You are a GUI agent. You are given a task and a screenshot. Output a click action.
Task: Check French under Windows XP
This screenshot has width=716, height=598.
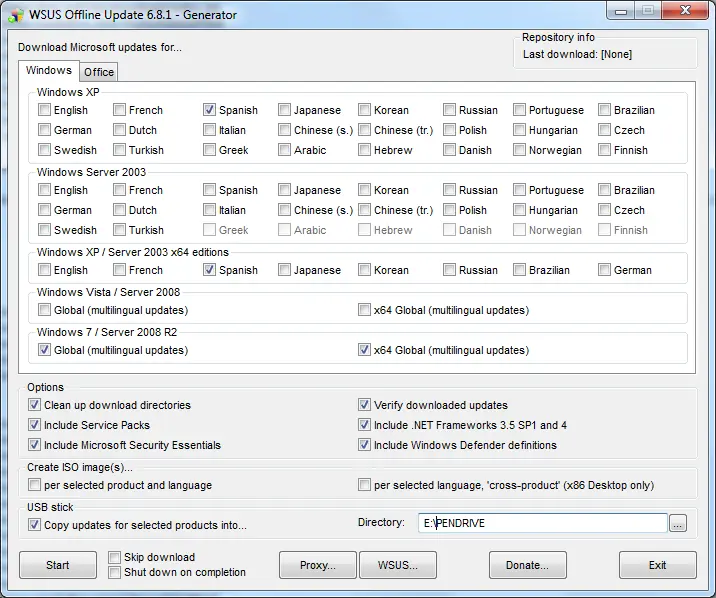pyautogui.click(x=119, y=110)
